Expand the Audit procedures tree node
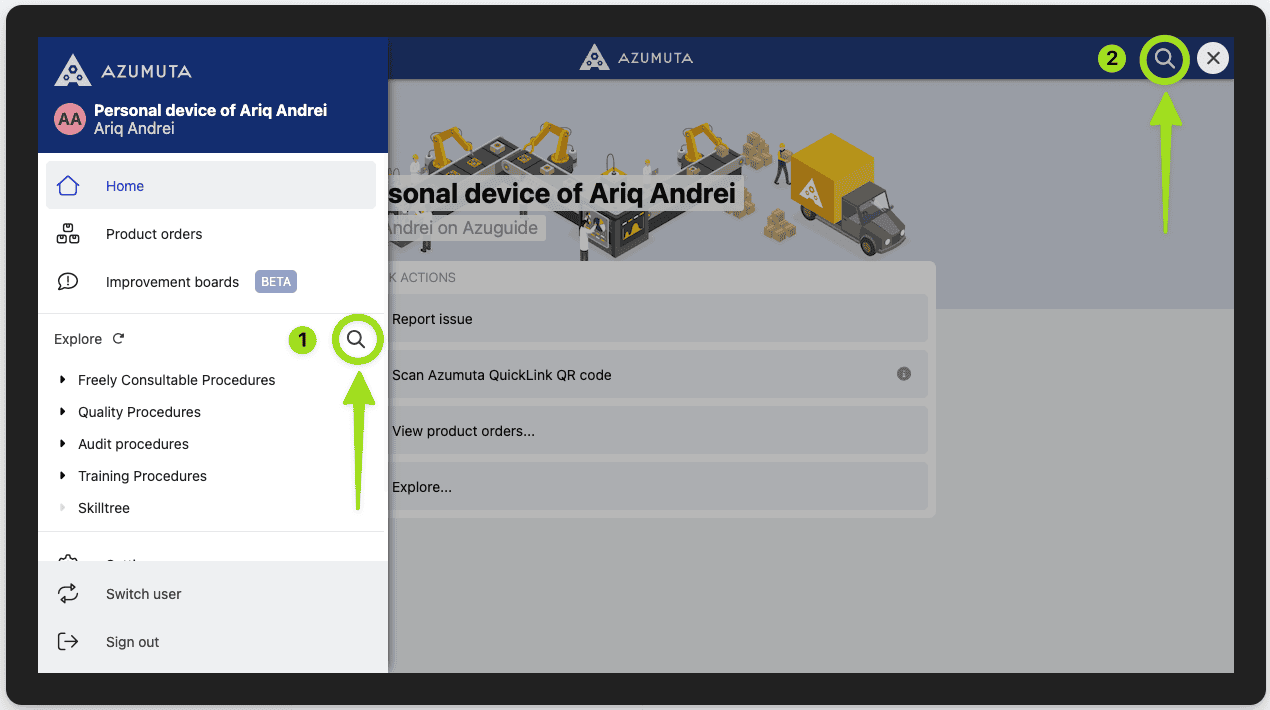 click(x=63, y=444)
